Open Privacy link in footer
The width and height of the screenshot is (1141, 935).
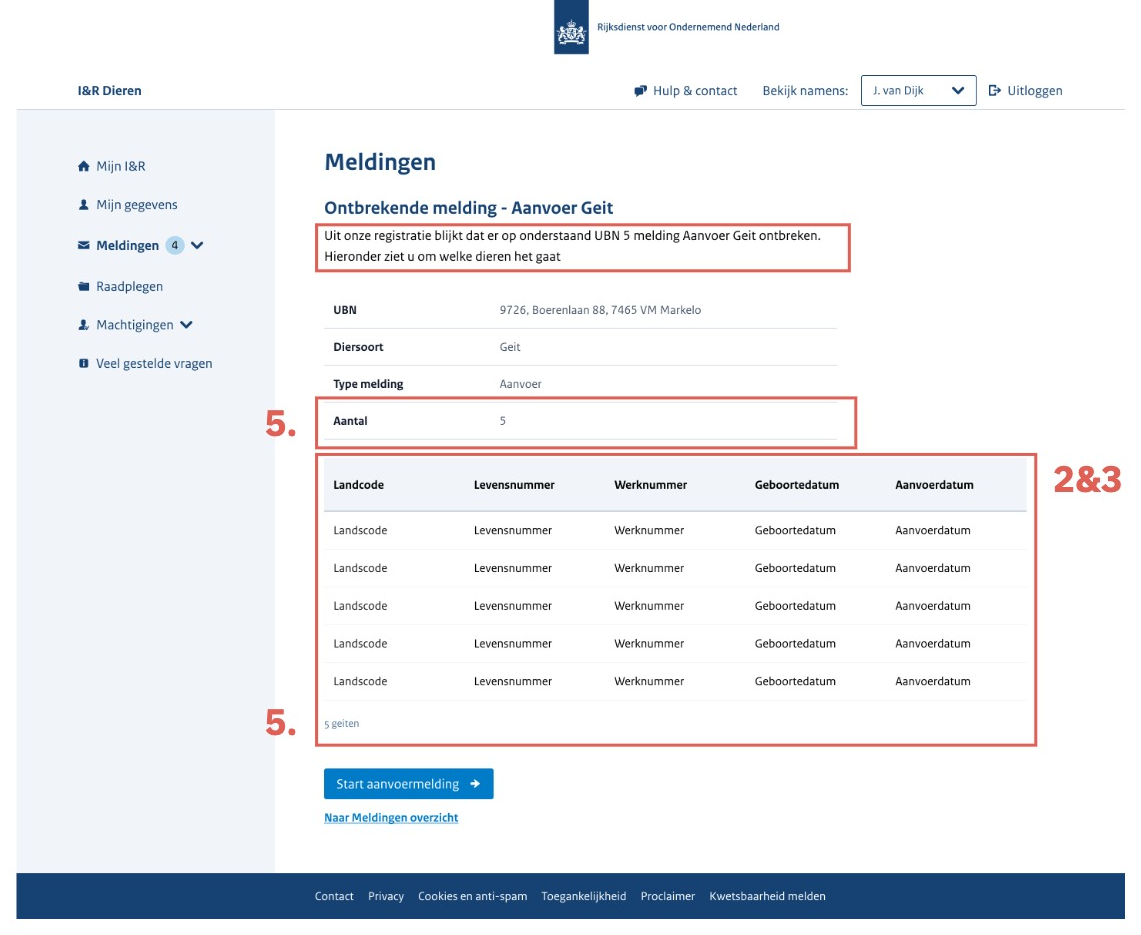point(386,896)
